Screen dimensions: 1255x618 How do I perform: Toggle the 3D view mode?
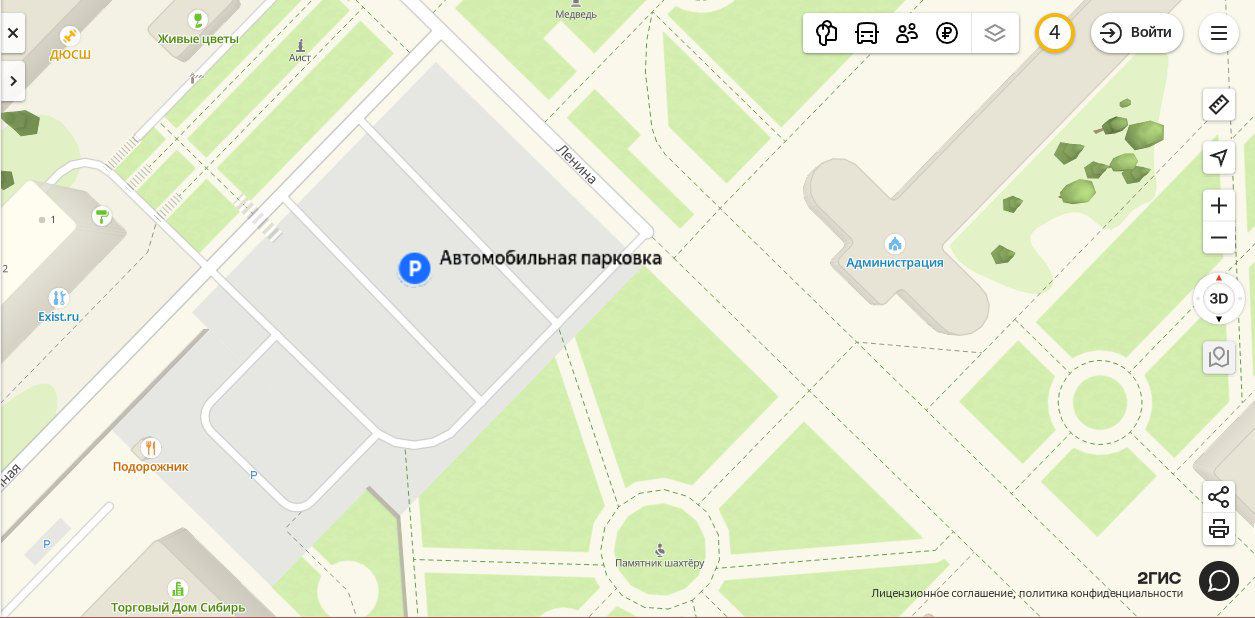pyautogui.click(x=1218, y=298)
